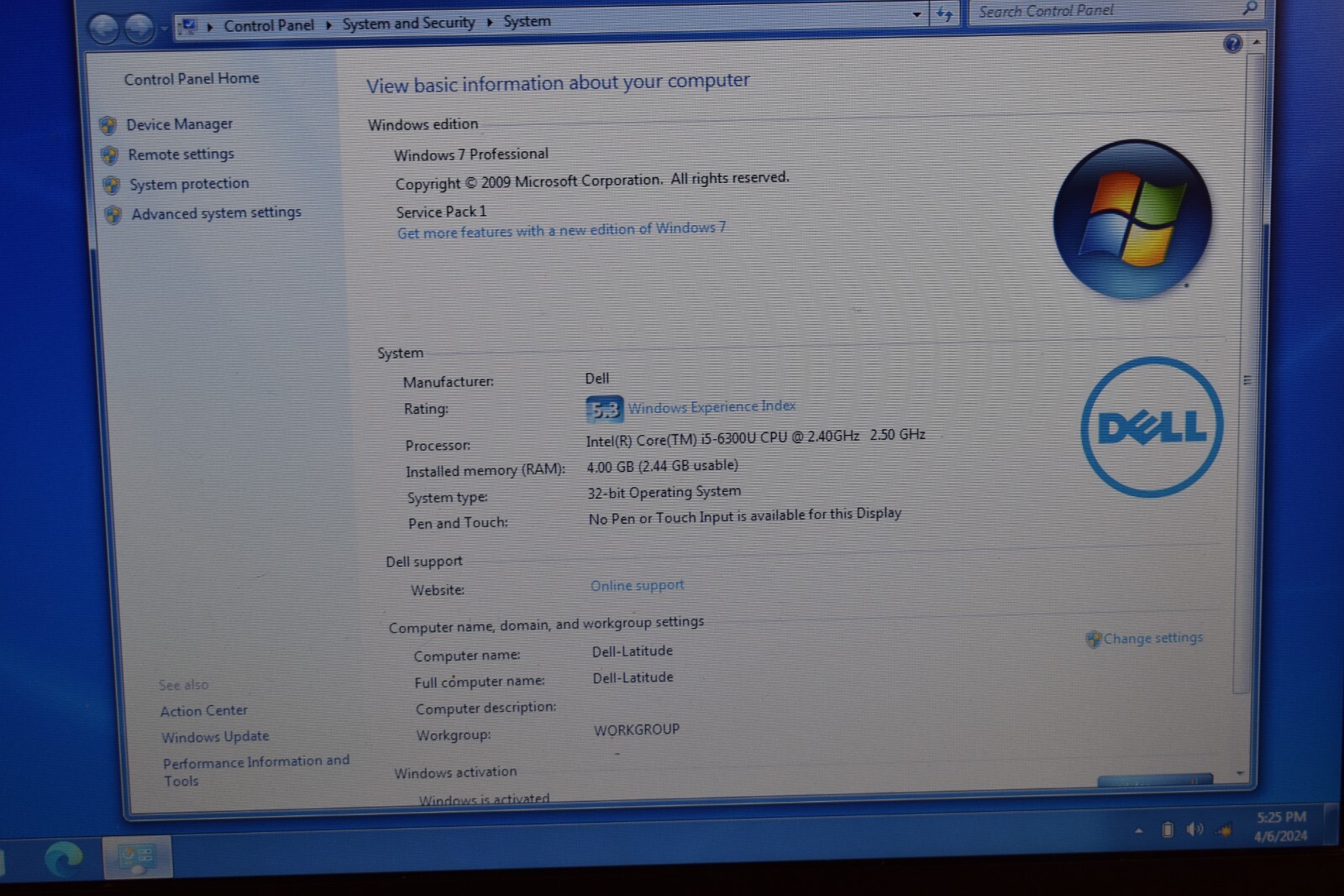Open the Help question mark icon
This screenshot has width=1344, height=896.
[1232, 44]
